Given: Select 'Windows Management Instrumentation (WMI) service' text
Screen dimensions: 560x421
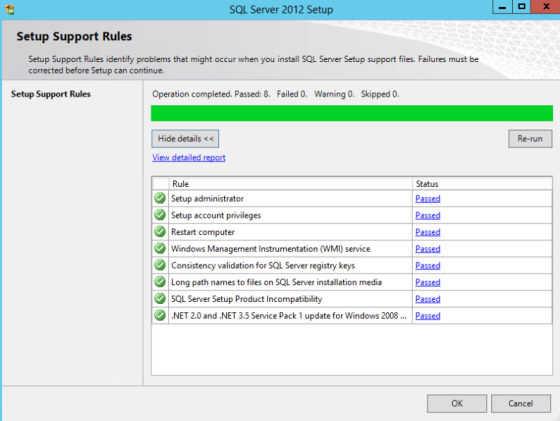Looking at the screenshot, I should [270, 249].
